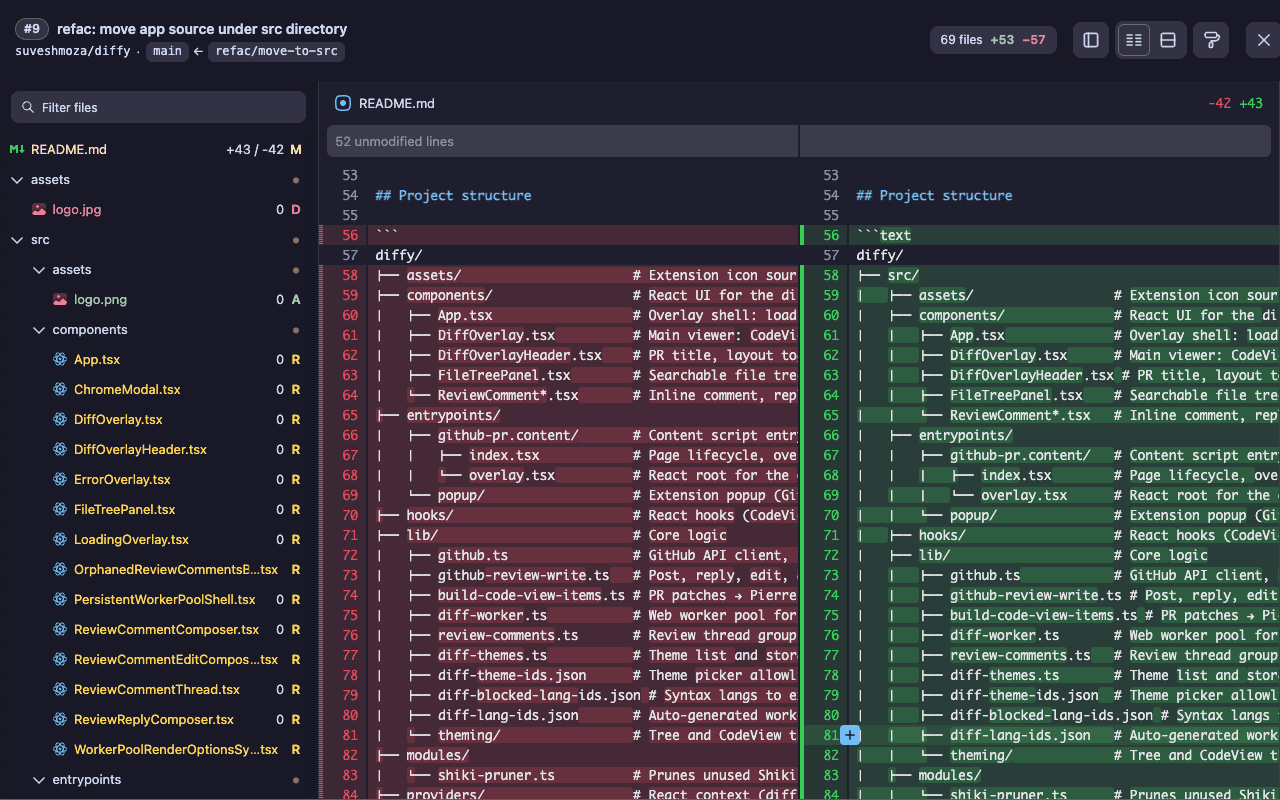Click the React icon beside ReviewCommentComposer.tsx
1280x800 pixels.
(60, 629)
